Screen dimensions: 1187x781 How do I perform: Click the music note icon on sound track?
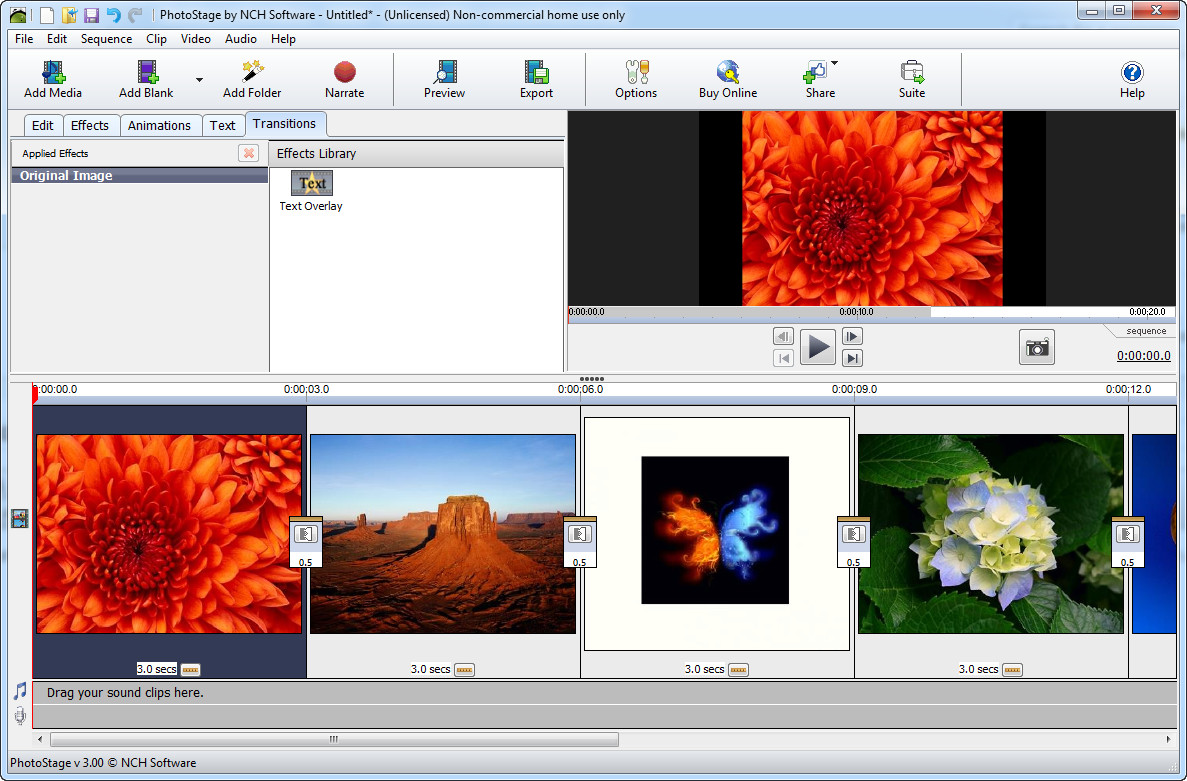click(x=18, y=689)
